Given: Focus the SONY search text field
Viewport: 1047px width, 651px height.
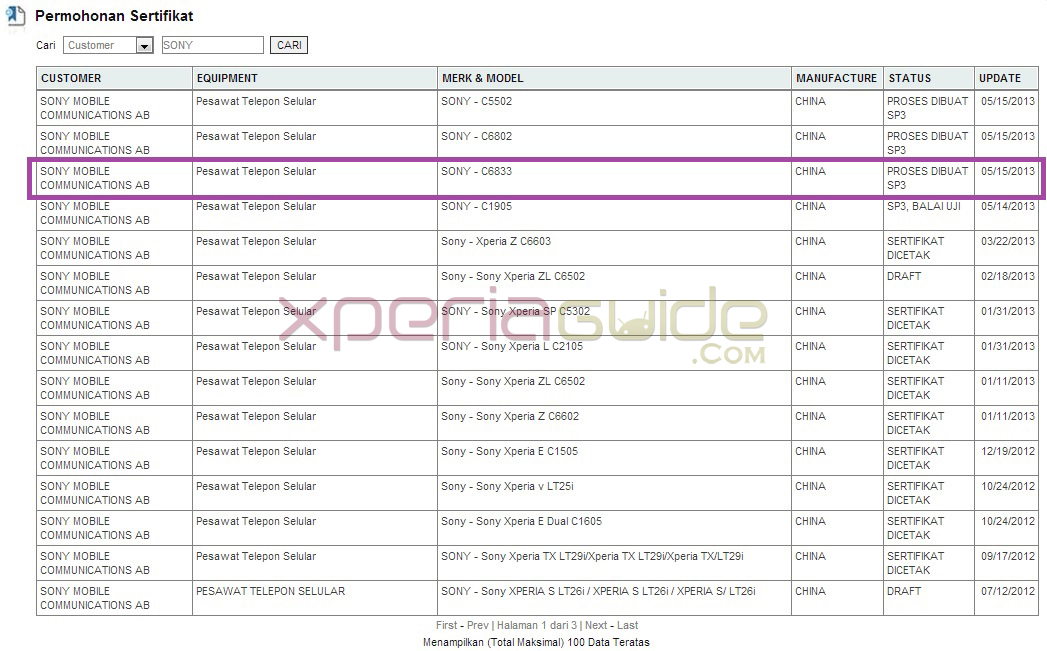Looking at the screenshot, I should pyautogui.click(x=212, y=45).
